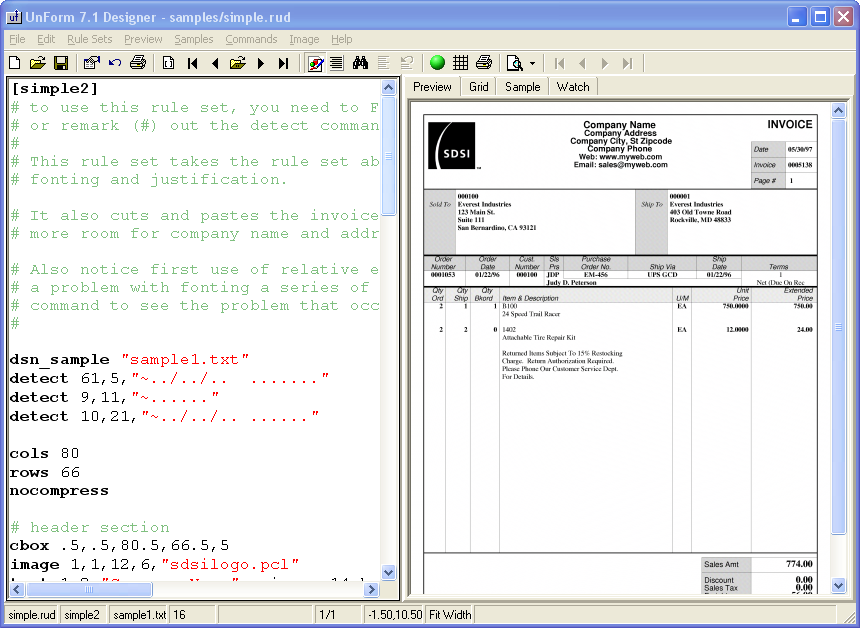Screen dimensions: 860x628
Task: Select the Sample tab
Action: 522,87
